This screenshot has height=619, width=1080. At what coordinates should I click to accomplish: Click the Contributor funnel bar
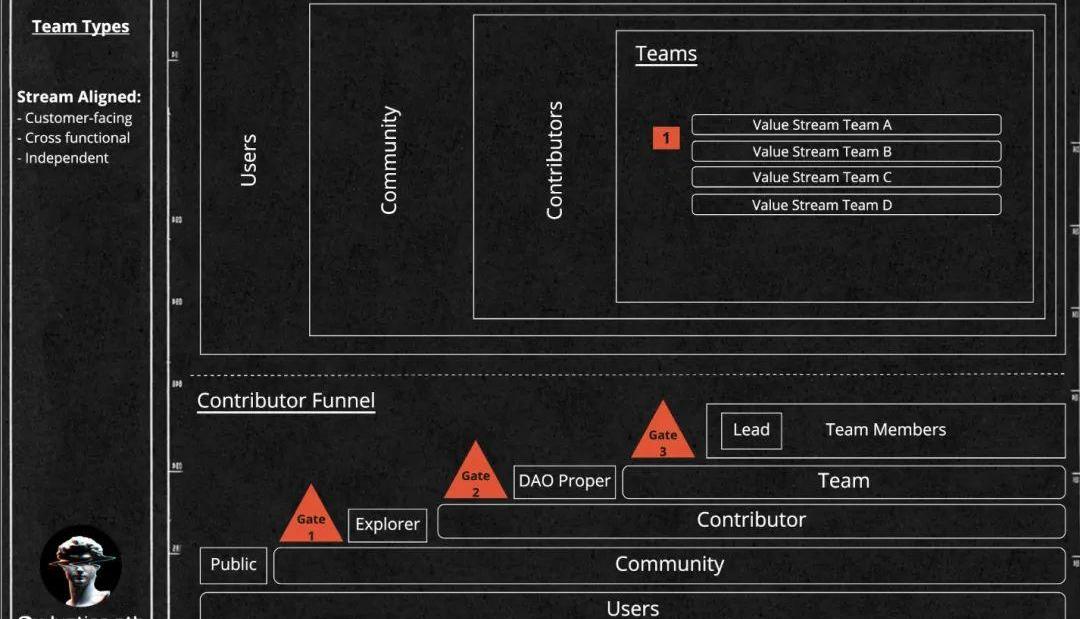pos(750,520)
